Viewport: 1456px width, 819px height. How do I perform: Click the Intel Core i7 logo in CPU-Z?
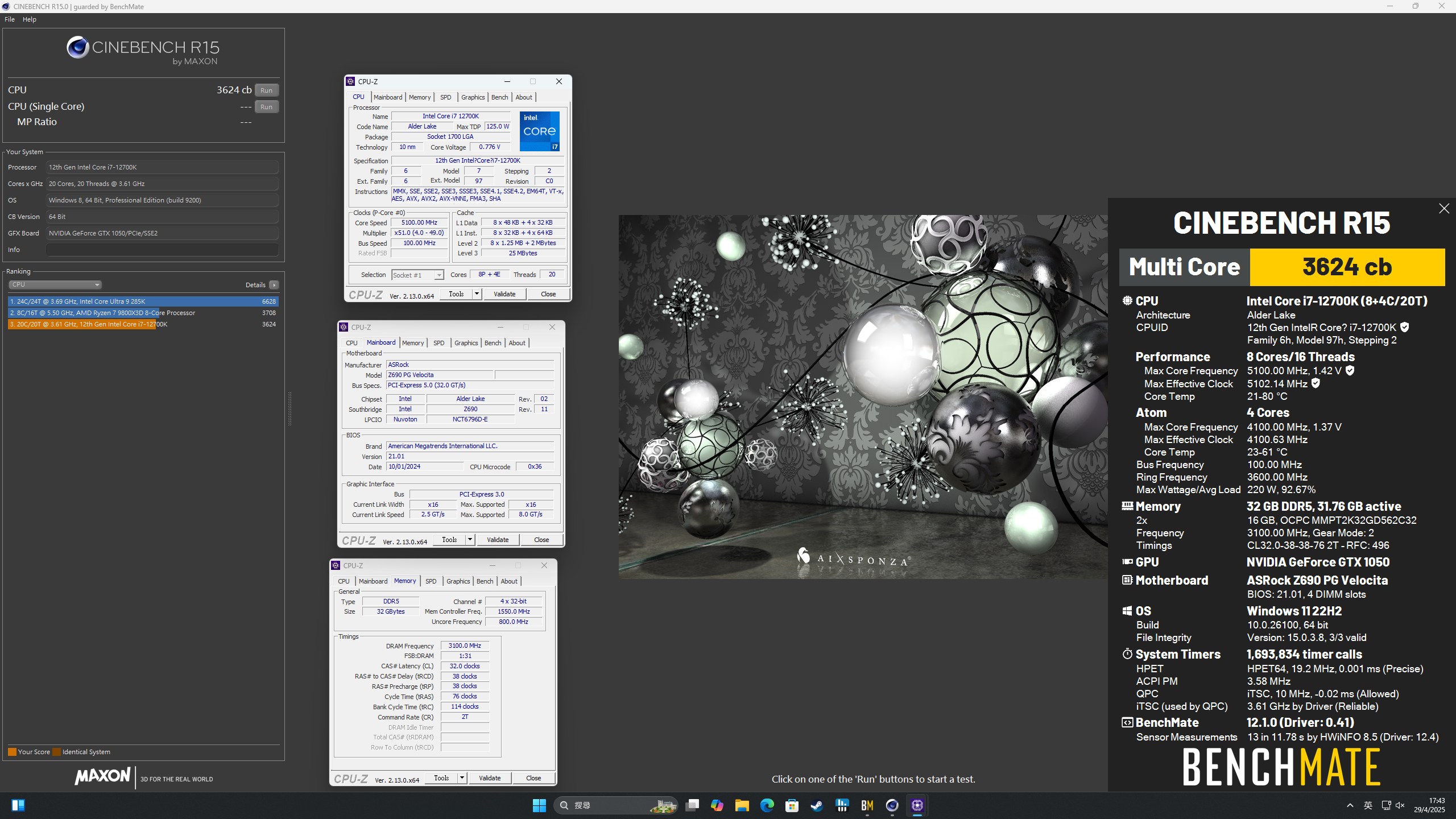pos(539,131)
